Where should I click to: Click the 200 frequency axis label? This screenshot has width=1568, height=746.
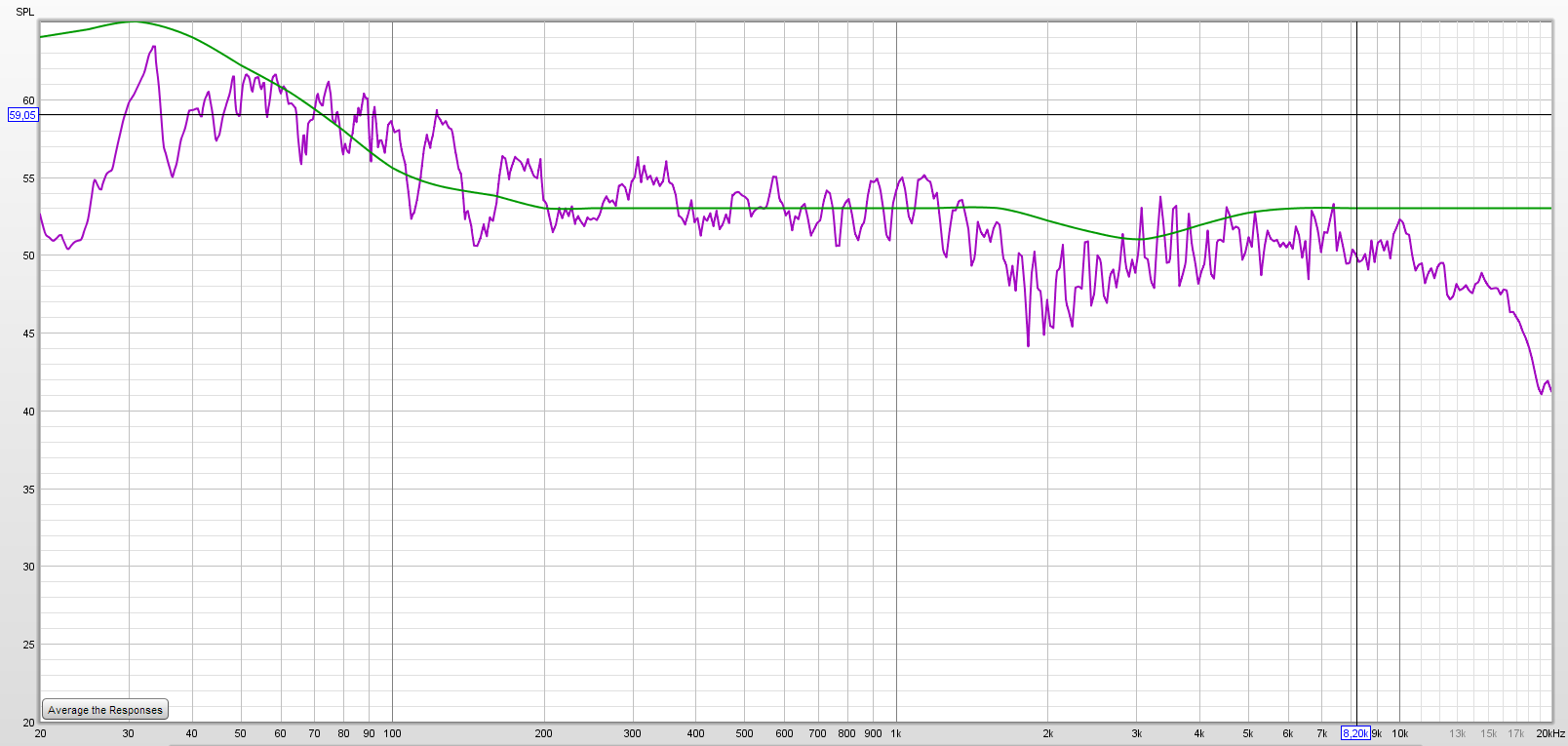[543, 733]
